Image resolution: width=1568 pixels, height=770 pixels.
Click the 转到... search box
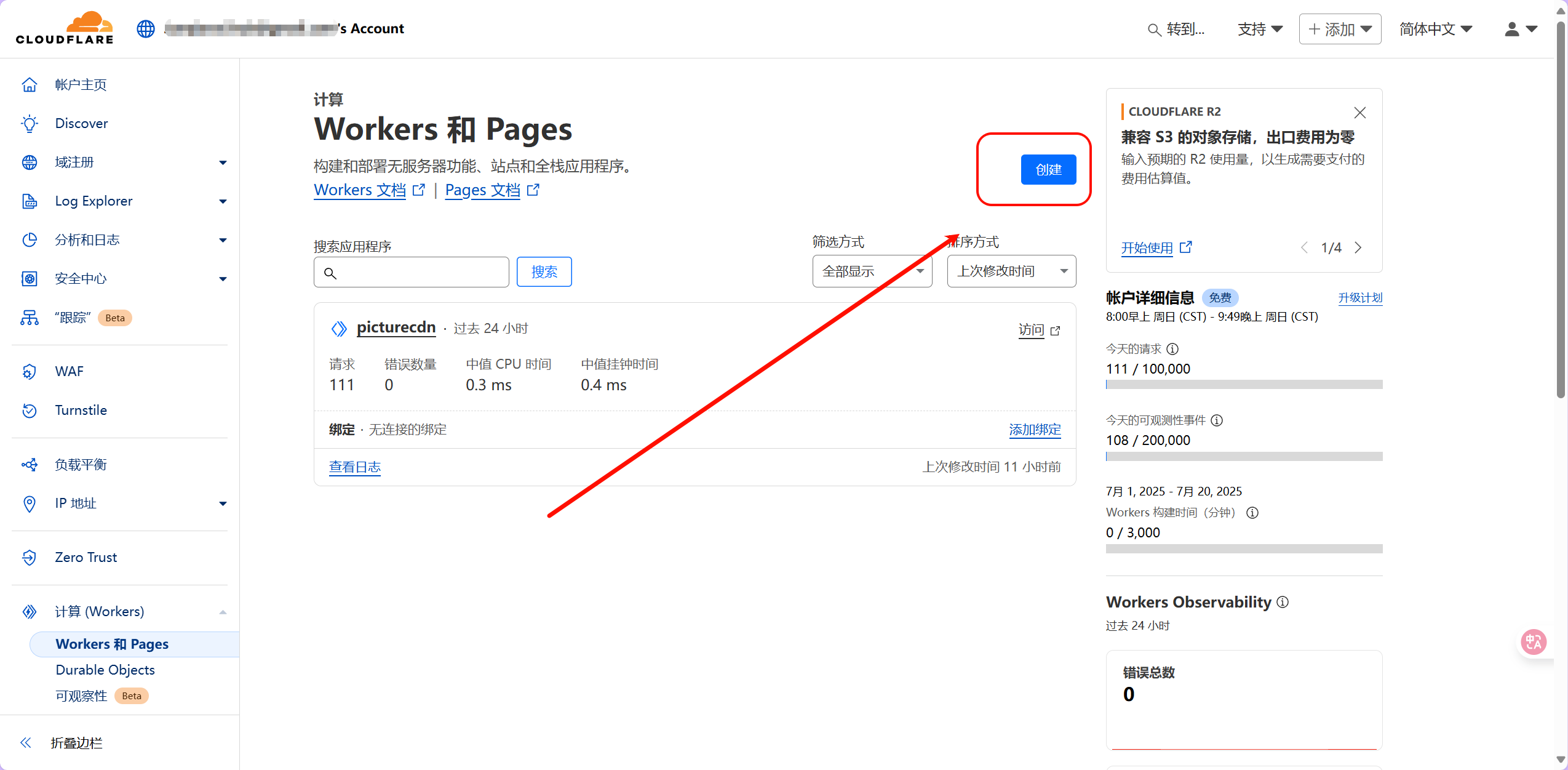coord(1176,29)
